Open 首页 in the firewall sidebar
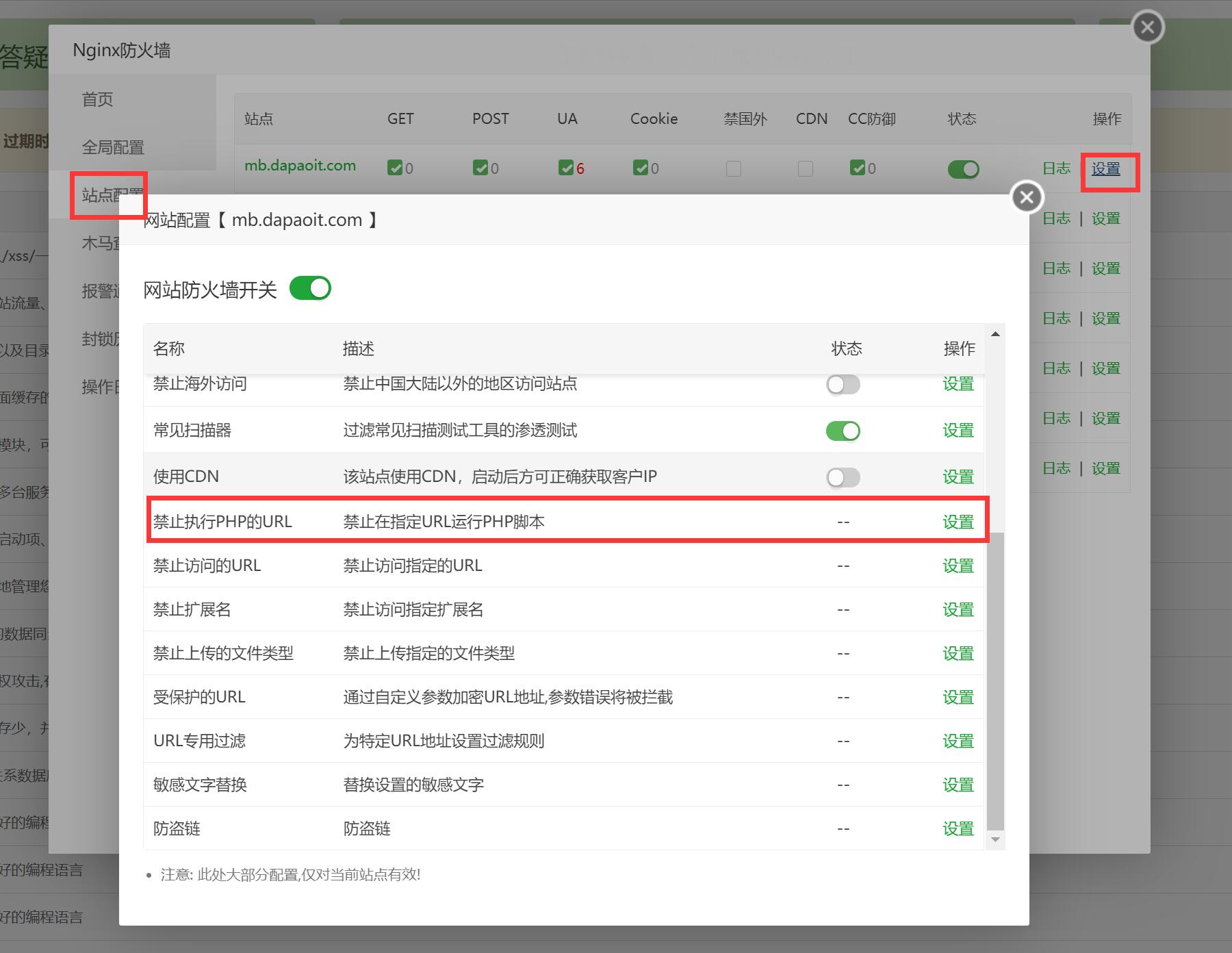The image size is (1232, 953). pyautogui.click(x=98, y=99)
